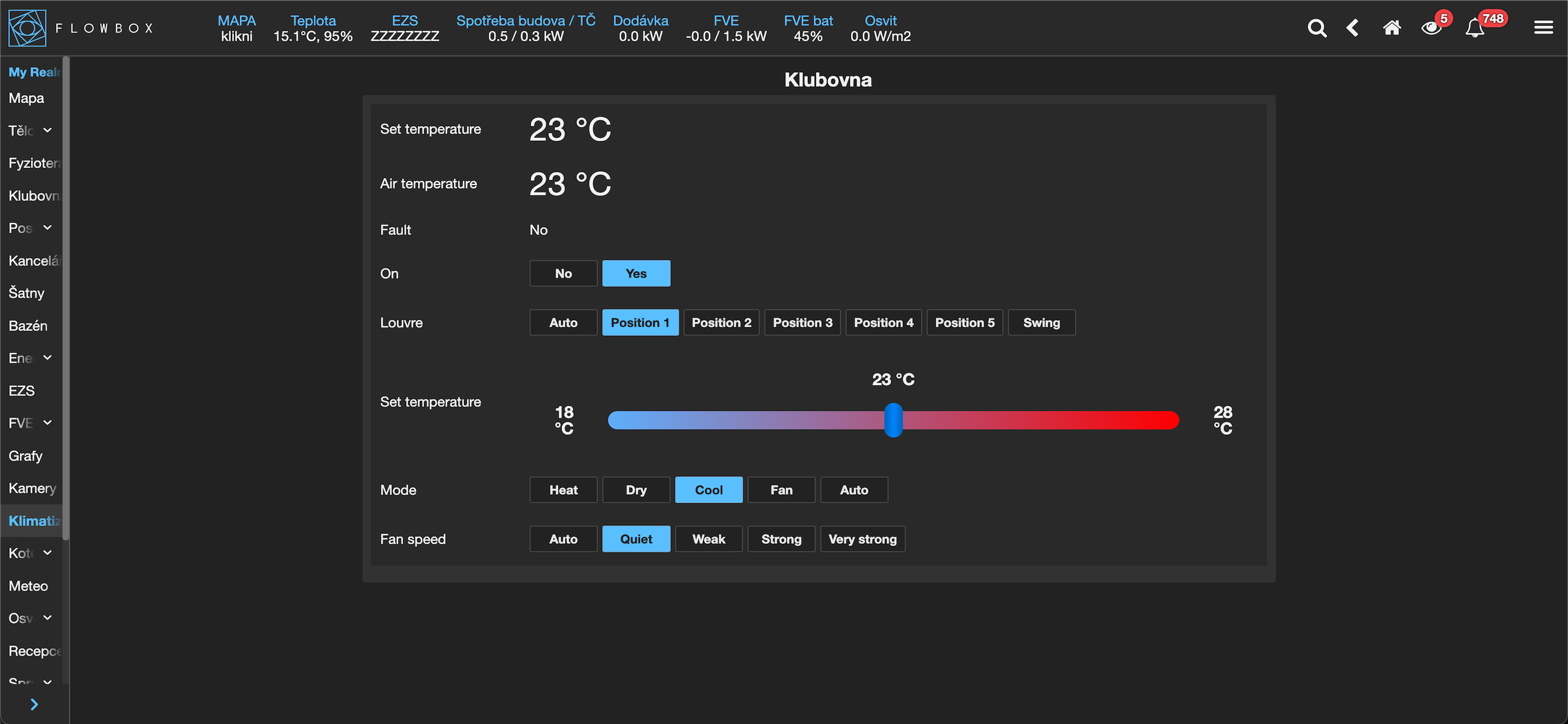Screen dimensions: 1568x724
Task: Click the Fault value No
Action: coord(538,230)
